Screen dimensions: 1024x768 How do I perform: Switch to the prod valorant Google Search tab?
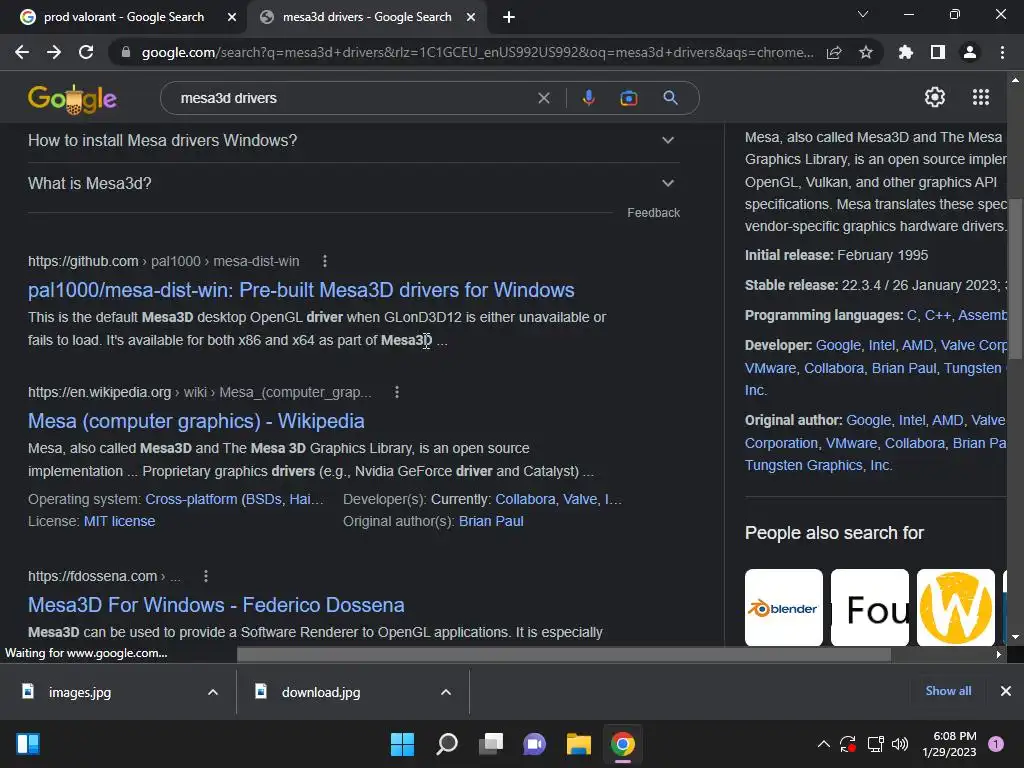(x=123, y=17)
